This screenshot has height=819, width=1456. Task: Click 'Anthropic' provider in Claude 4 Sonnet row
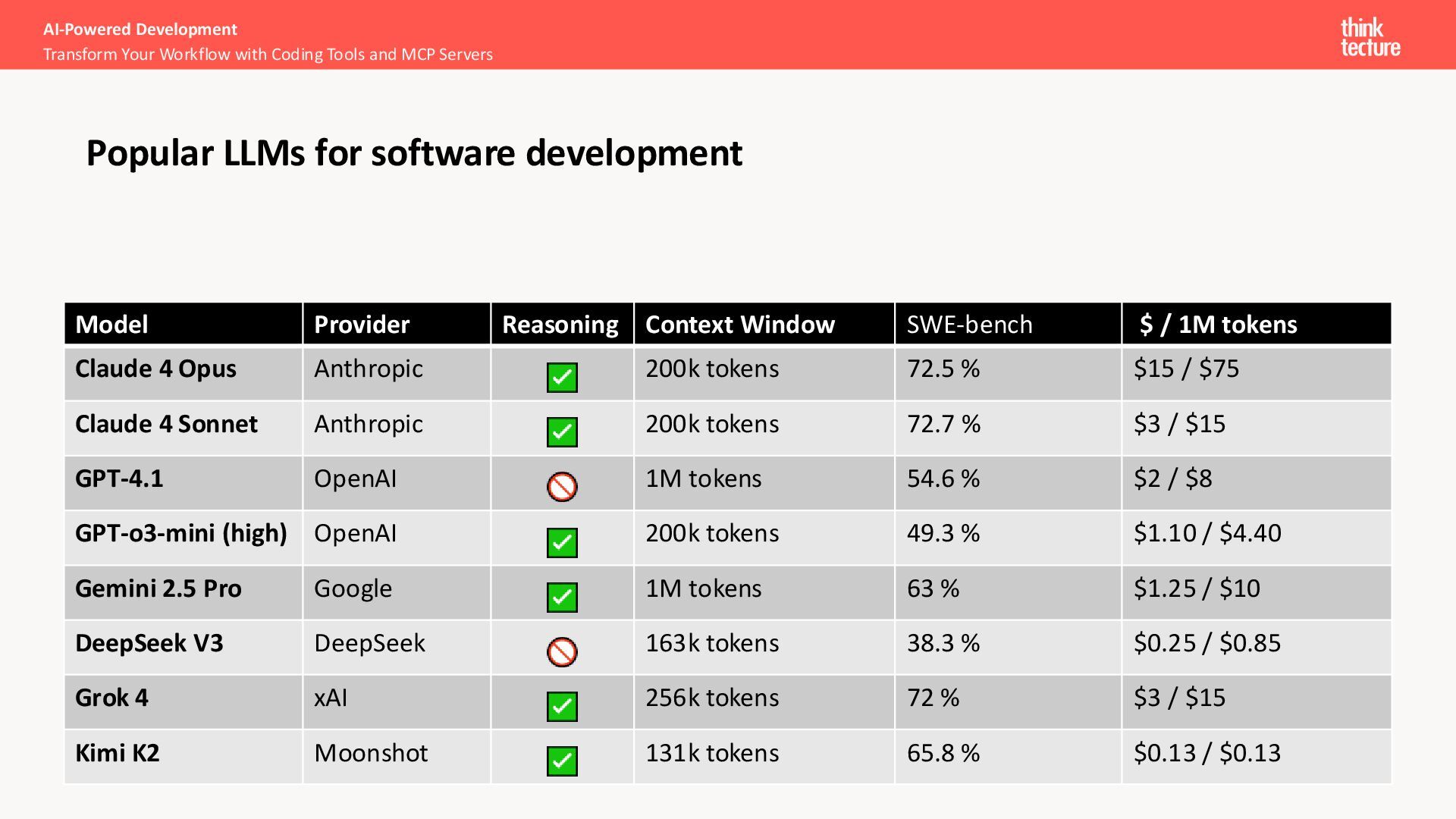tap(369, 425)
